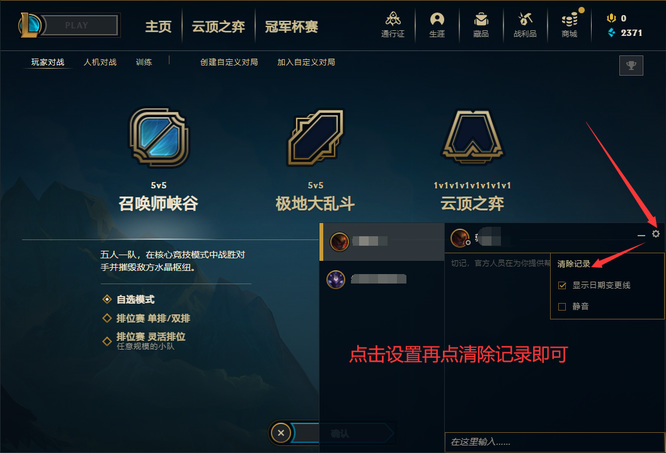Select the 极地大乱斗 mode emblem
The height and width of the screenshot is (453, 666).
[316, 137]
